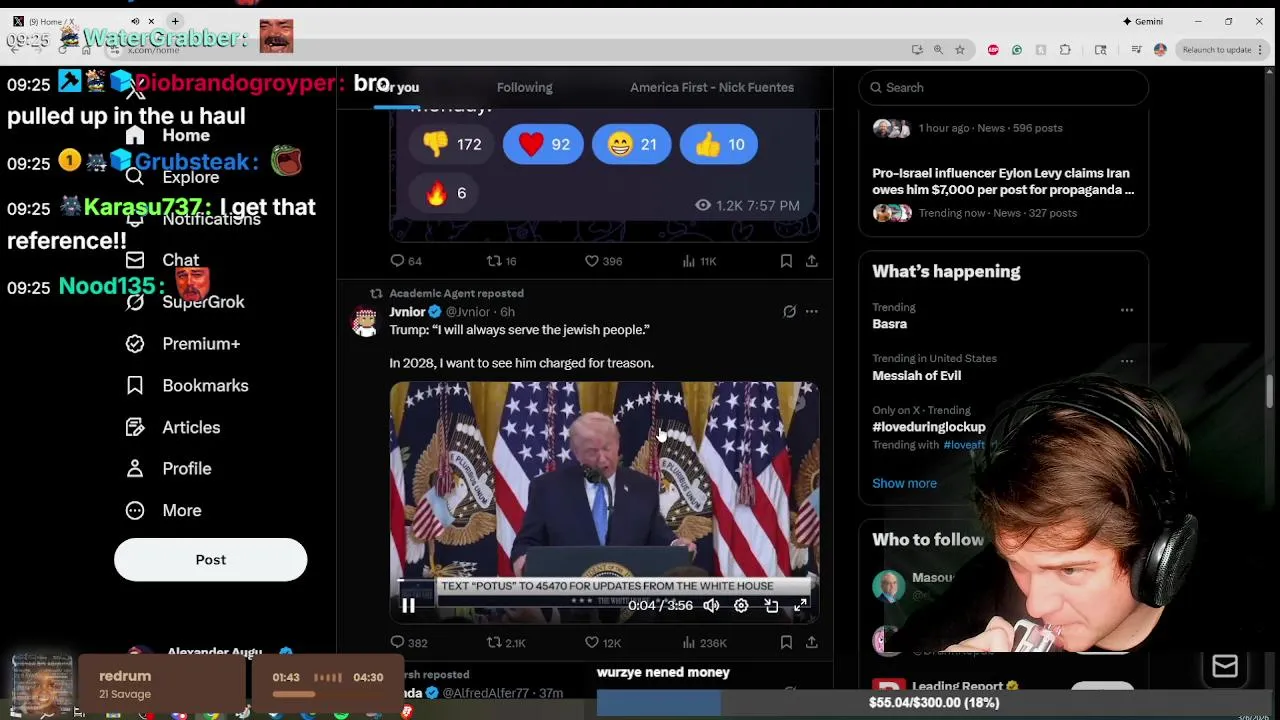The width and height of the screenshot is (1280, 720).
Task: Open the Extensions puzzle icon
Action: (1065, 50)
